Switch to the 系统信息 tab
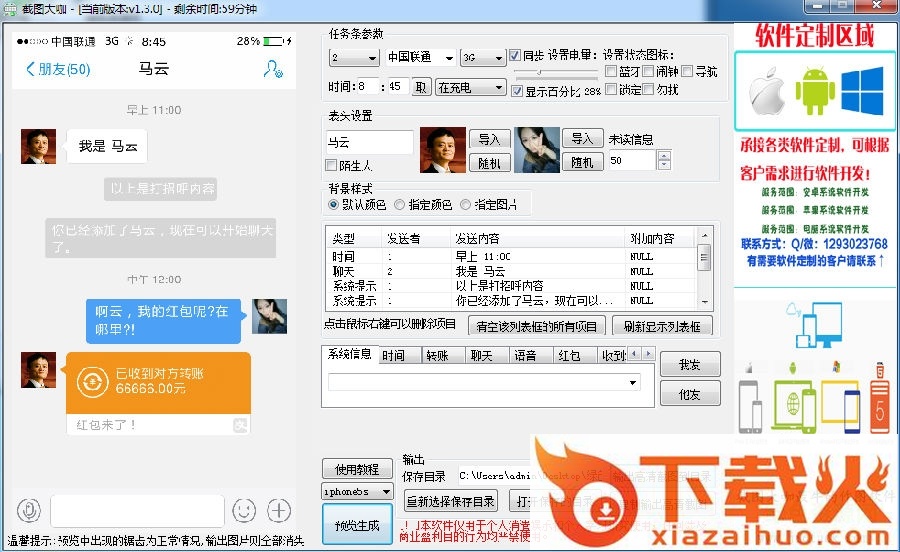 tap(350, 354)
